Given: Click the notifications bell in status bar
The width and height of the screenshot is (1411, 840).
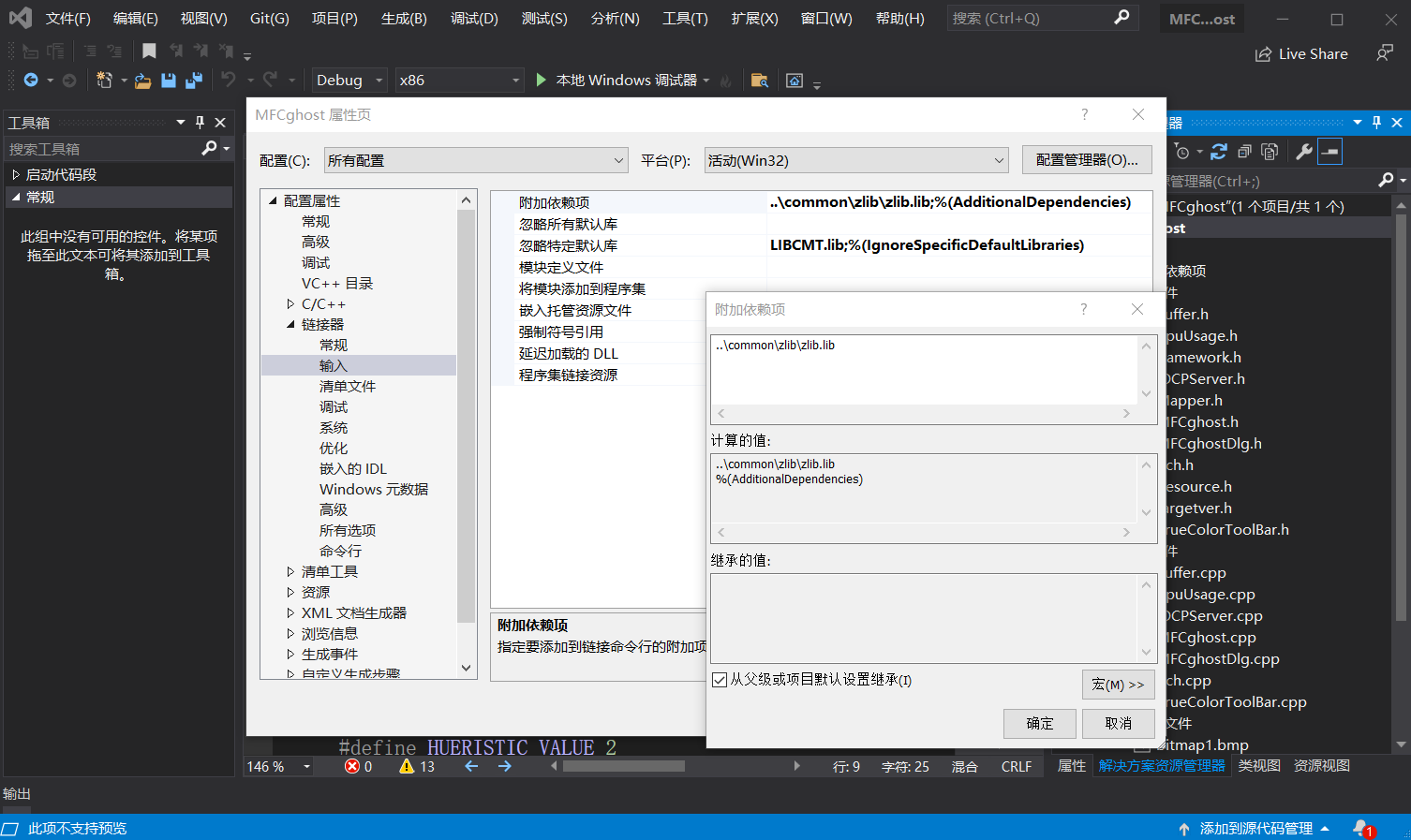Looking at the screenshot, I should click(1362, 828).
